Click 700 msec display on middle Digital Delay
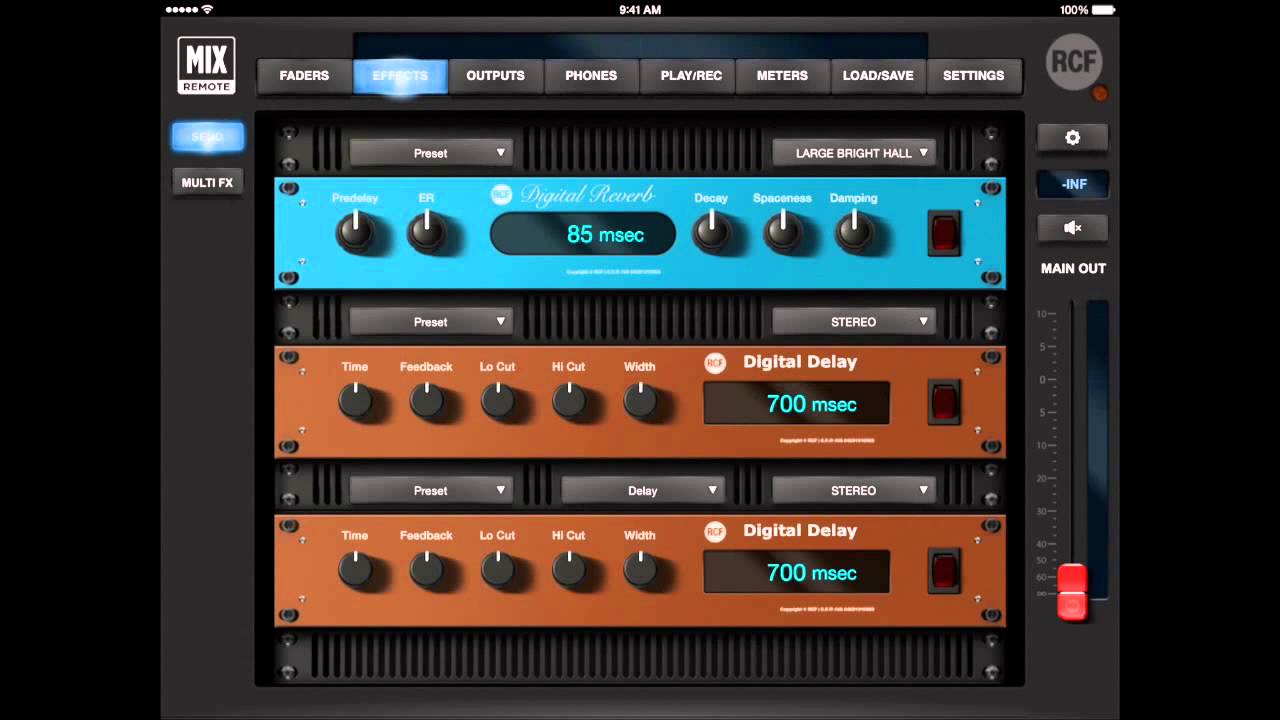This screenshot has width=1280, height=720. (x=797, y=403)
